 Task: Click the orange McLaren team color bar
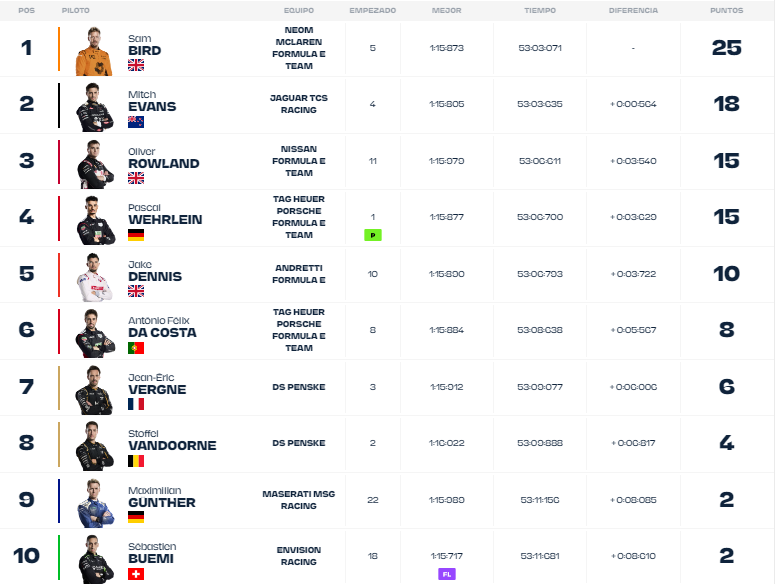pos(59,48)
